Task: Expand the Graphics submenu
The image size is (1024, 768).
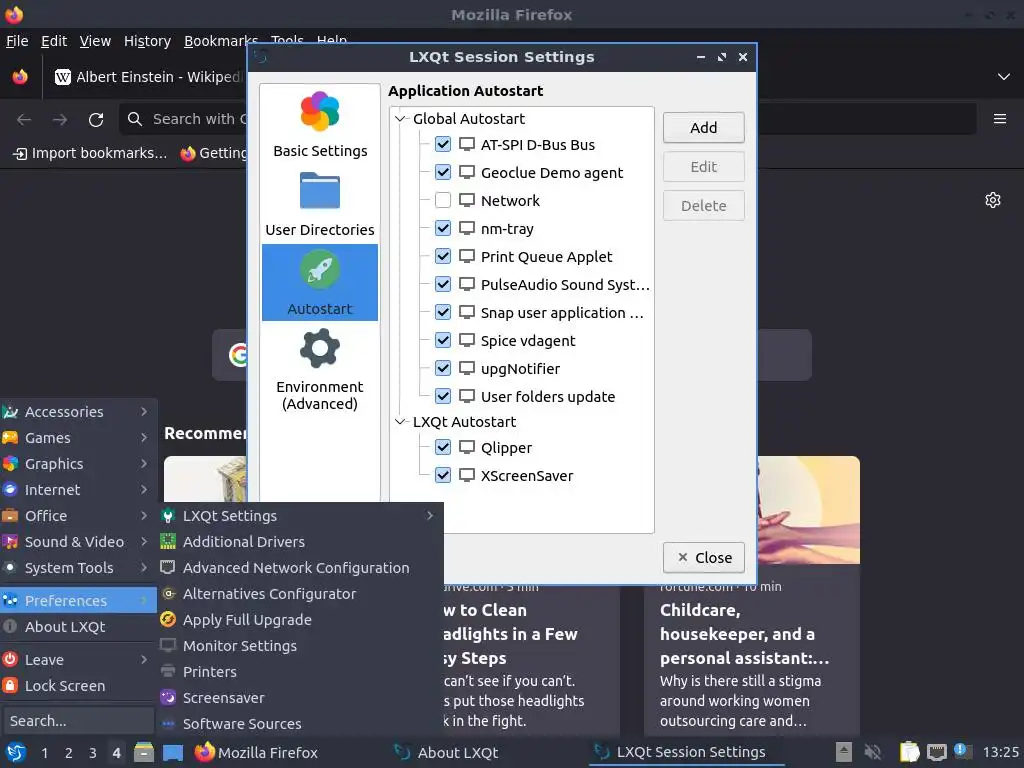Action: 78,464
